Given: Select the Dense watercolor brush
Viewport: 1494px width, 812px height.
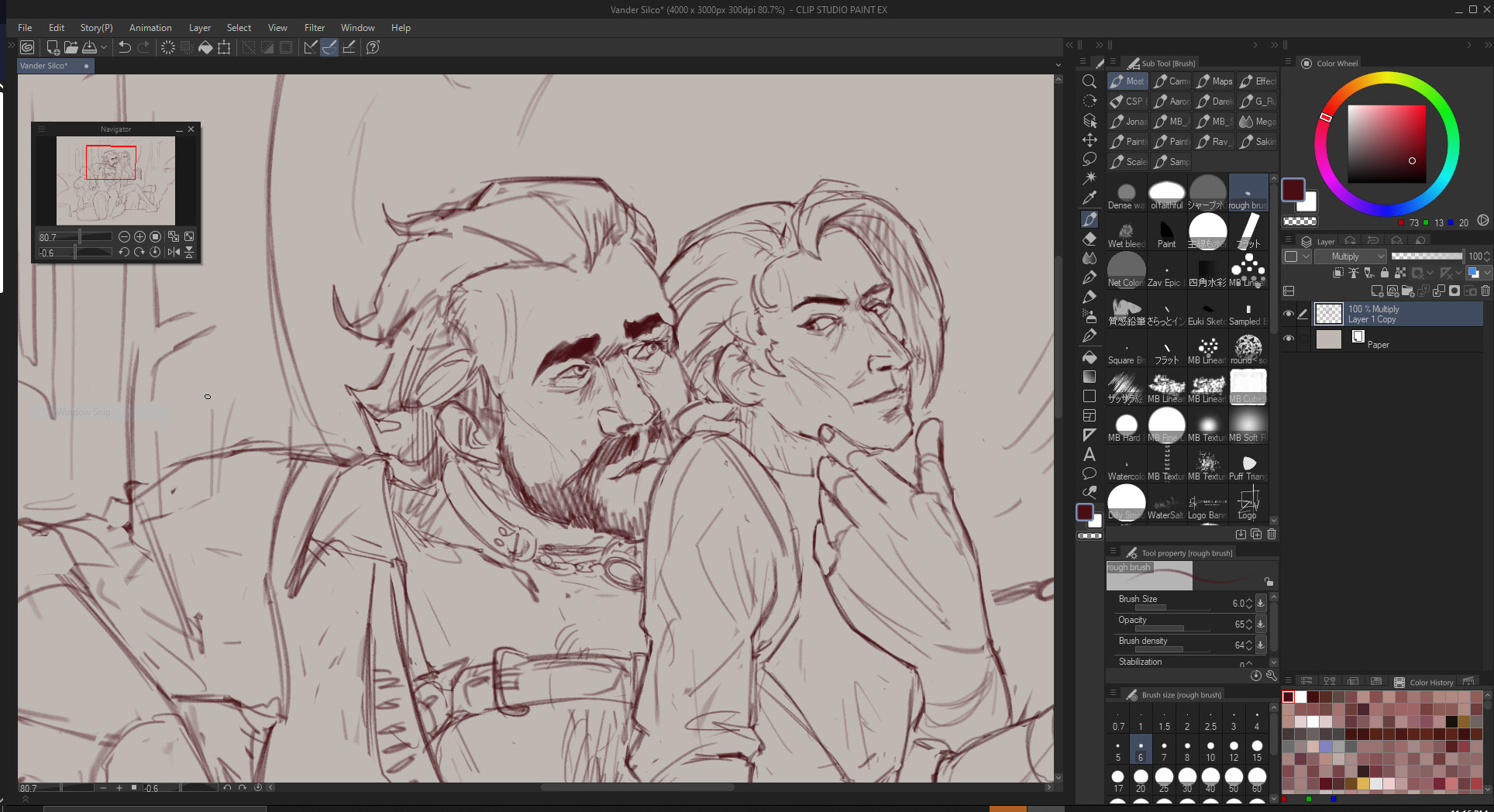Looking at the screenshot, I should (1126, 193).
